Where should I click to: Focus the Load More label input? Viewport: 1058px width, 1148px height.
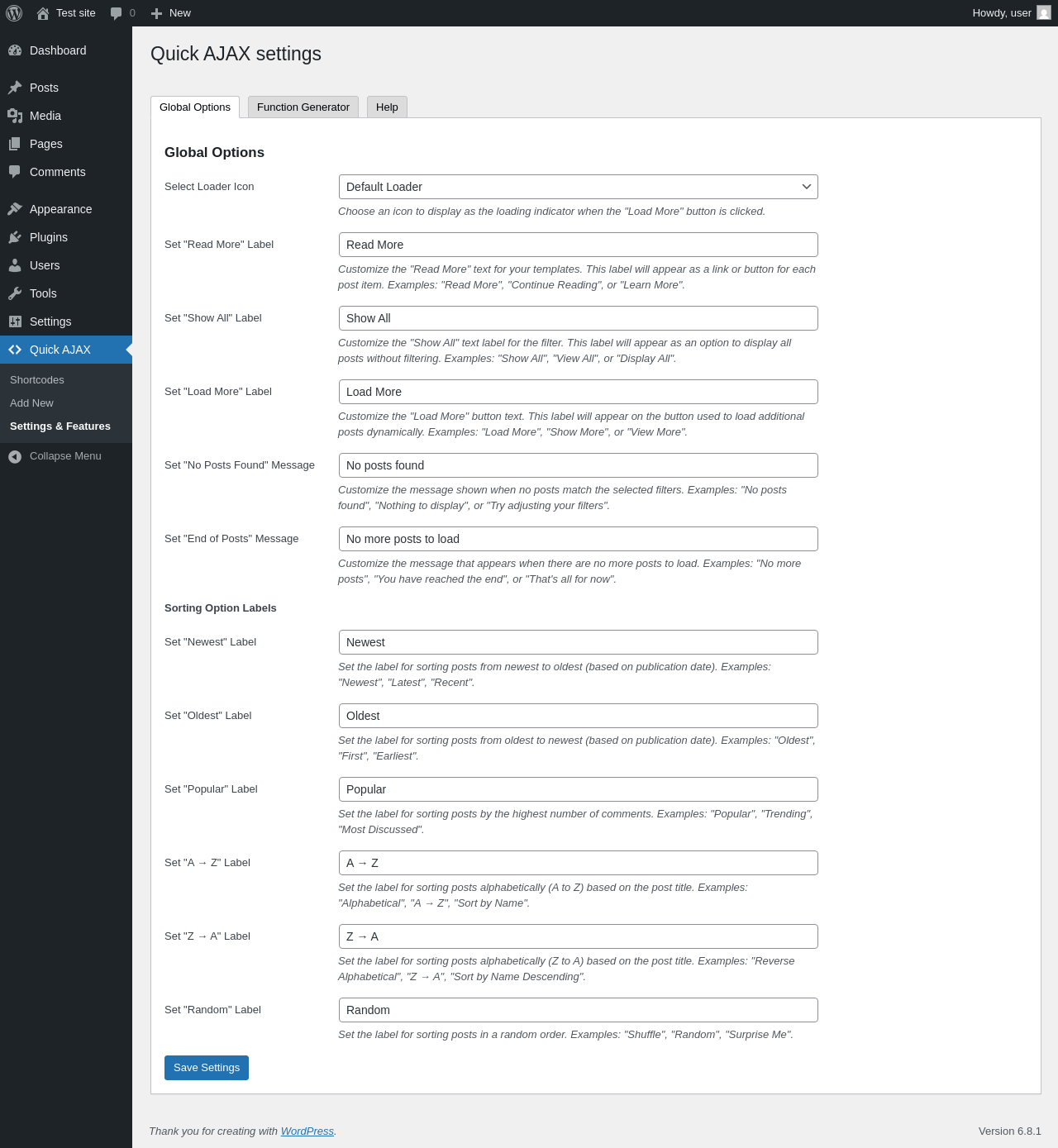point(579,392)
